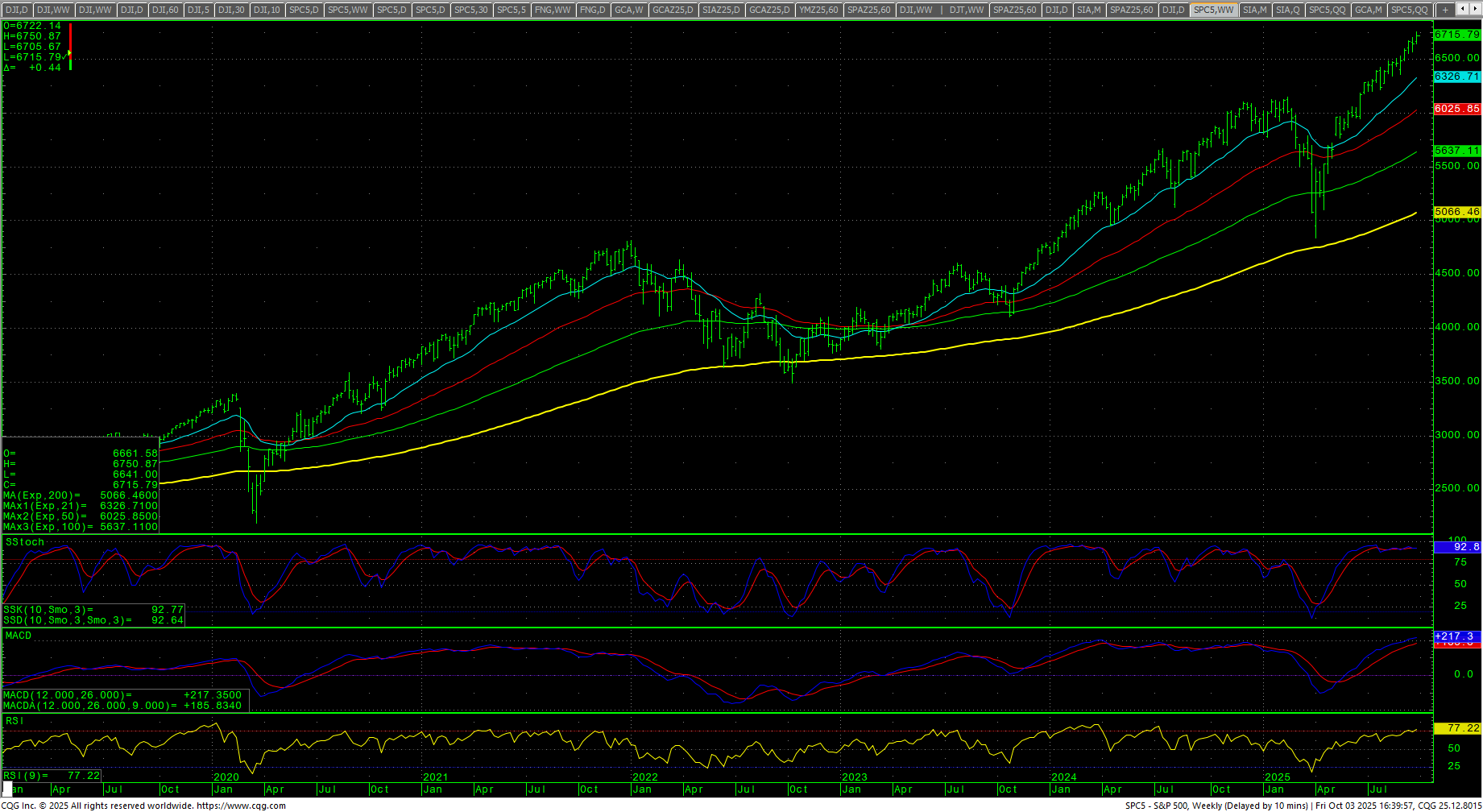Click the yellow last-price marker arrow
The height and width of the screenshot is (812, 1483).
point(69,53)
